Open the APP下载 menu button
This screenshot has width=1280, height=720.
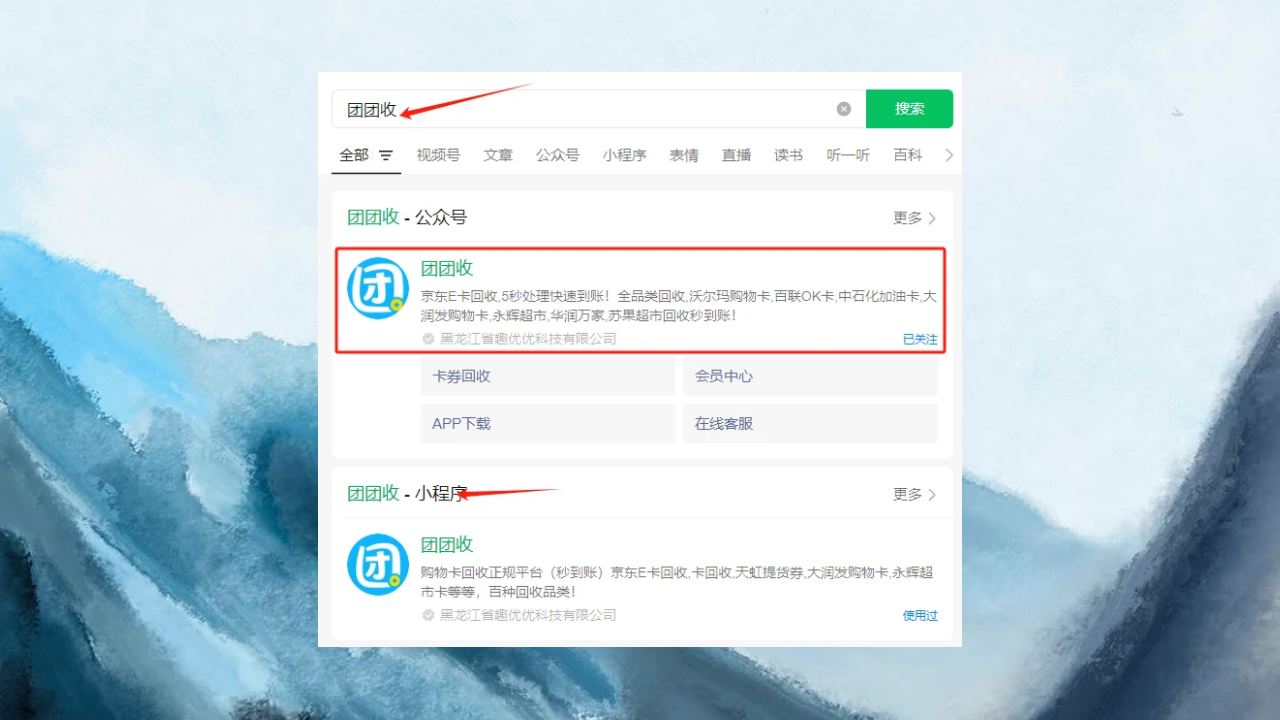tap(548, 424)
